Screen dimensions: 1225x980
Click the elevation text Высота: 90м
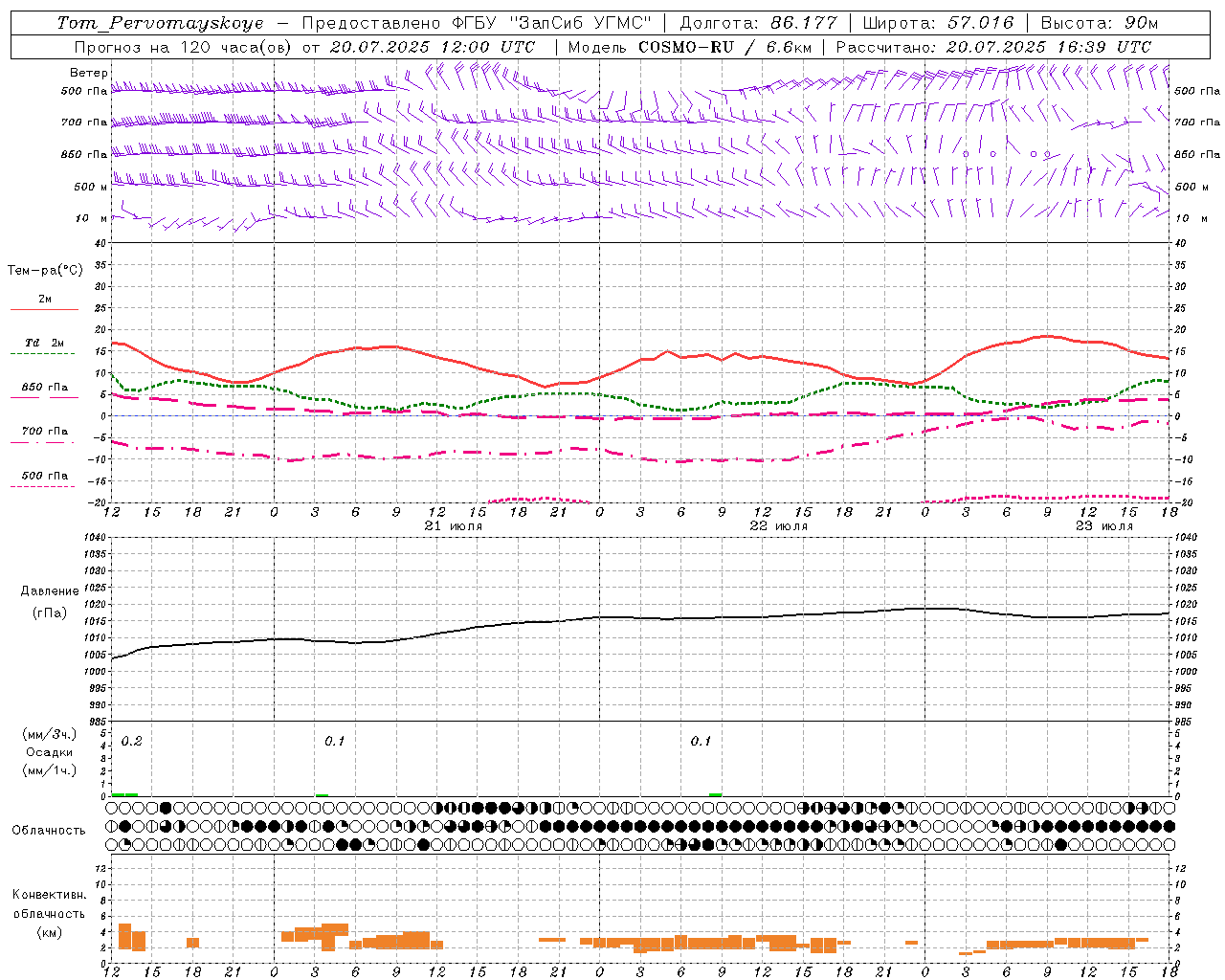1100,23
